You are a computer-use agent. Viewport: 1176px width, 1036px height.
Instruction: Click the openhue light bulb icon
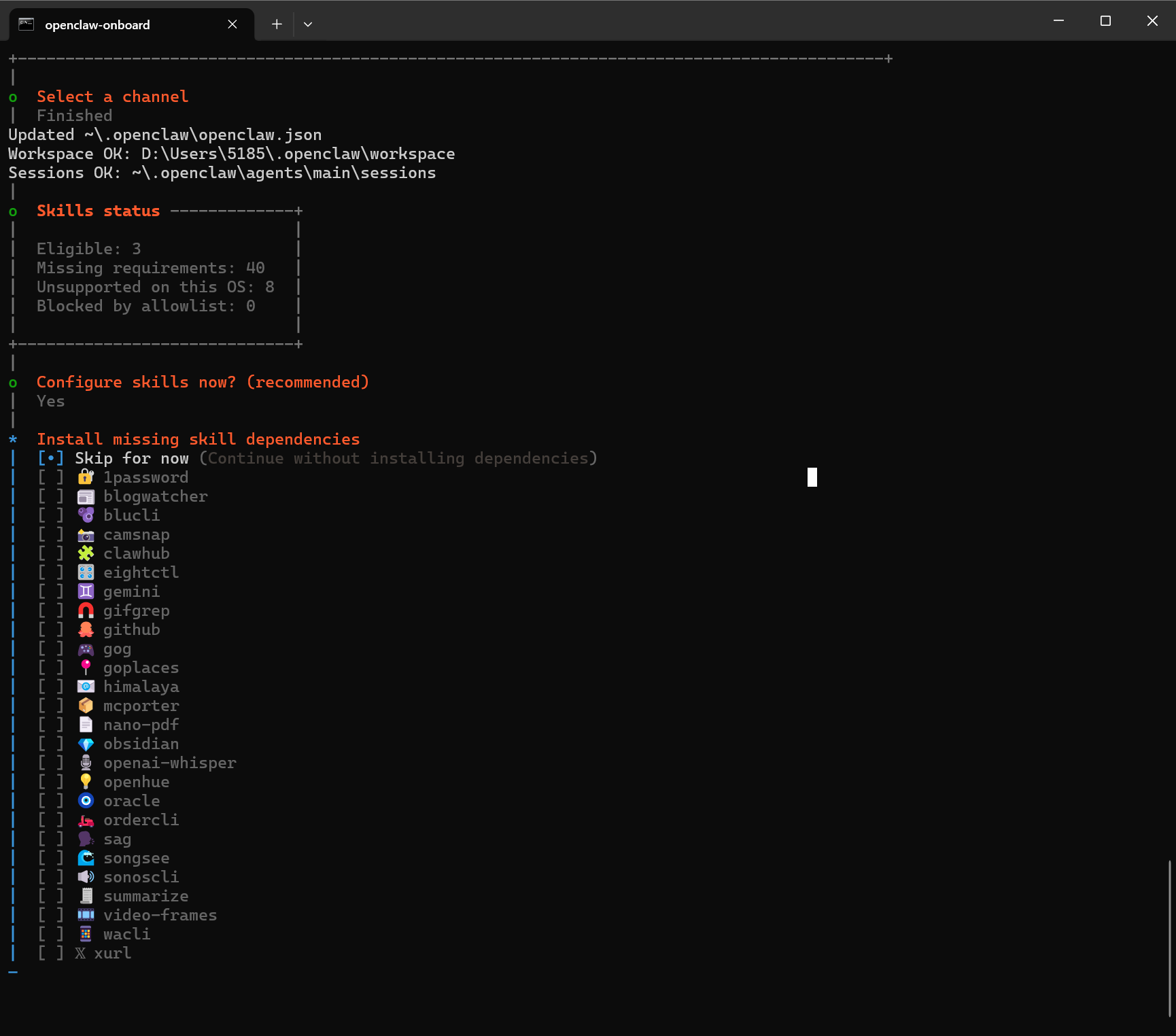tap(86, 782)
